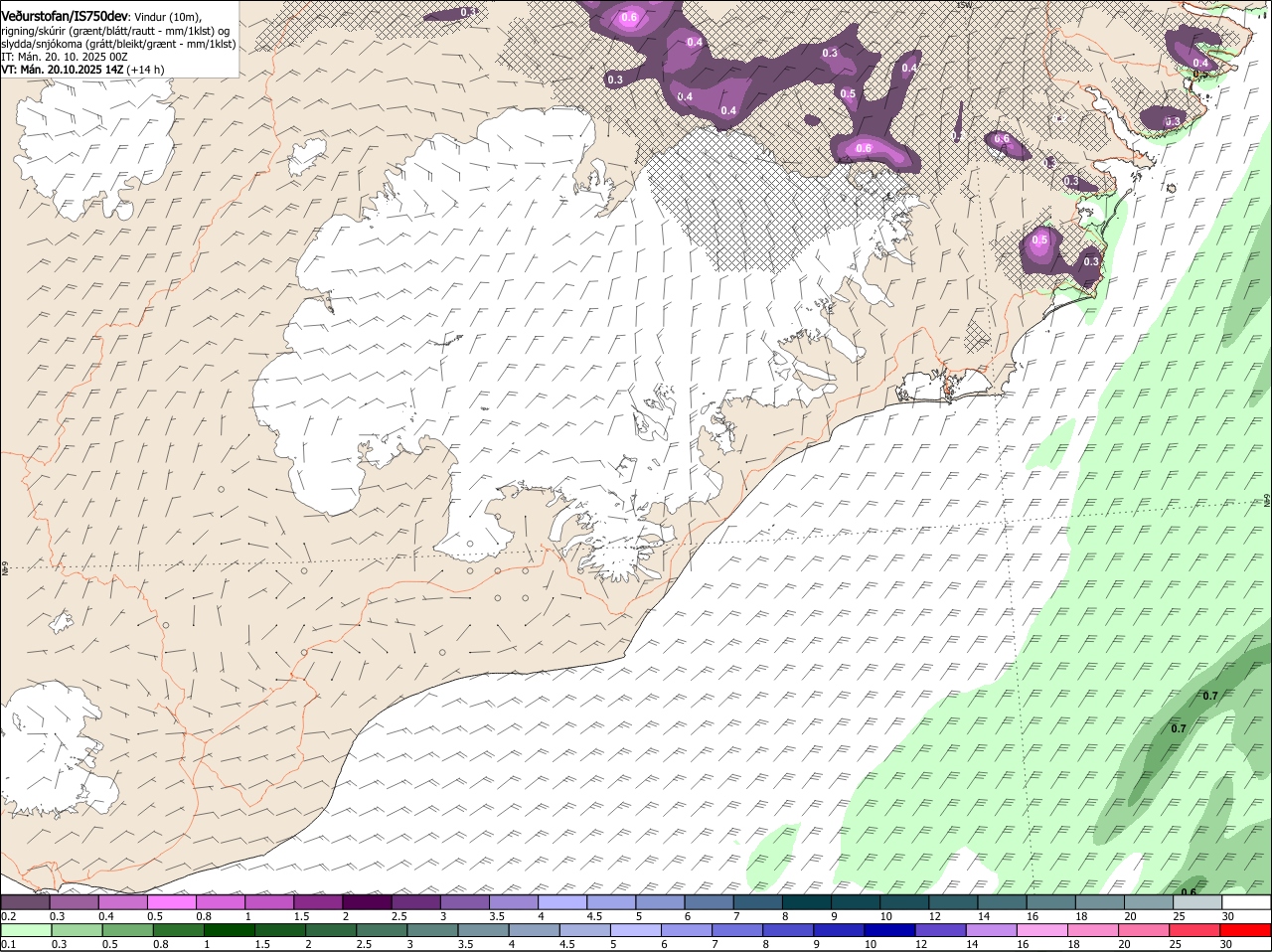1272x952 pixels.
Task: Pick lower legend swatch labeled 12
Action: click(x=942, y=930)
